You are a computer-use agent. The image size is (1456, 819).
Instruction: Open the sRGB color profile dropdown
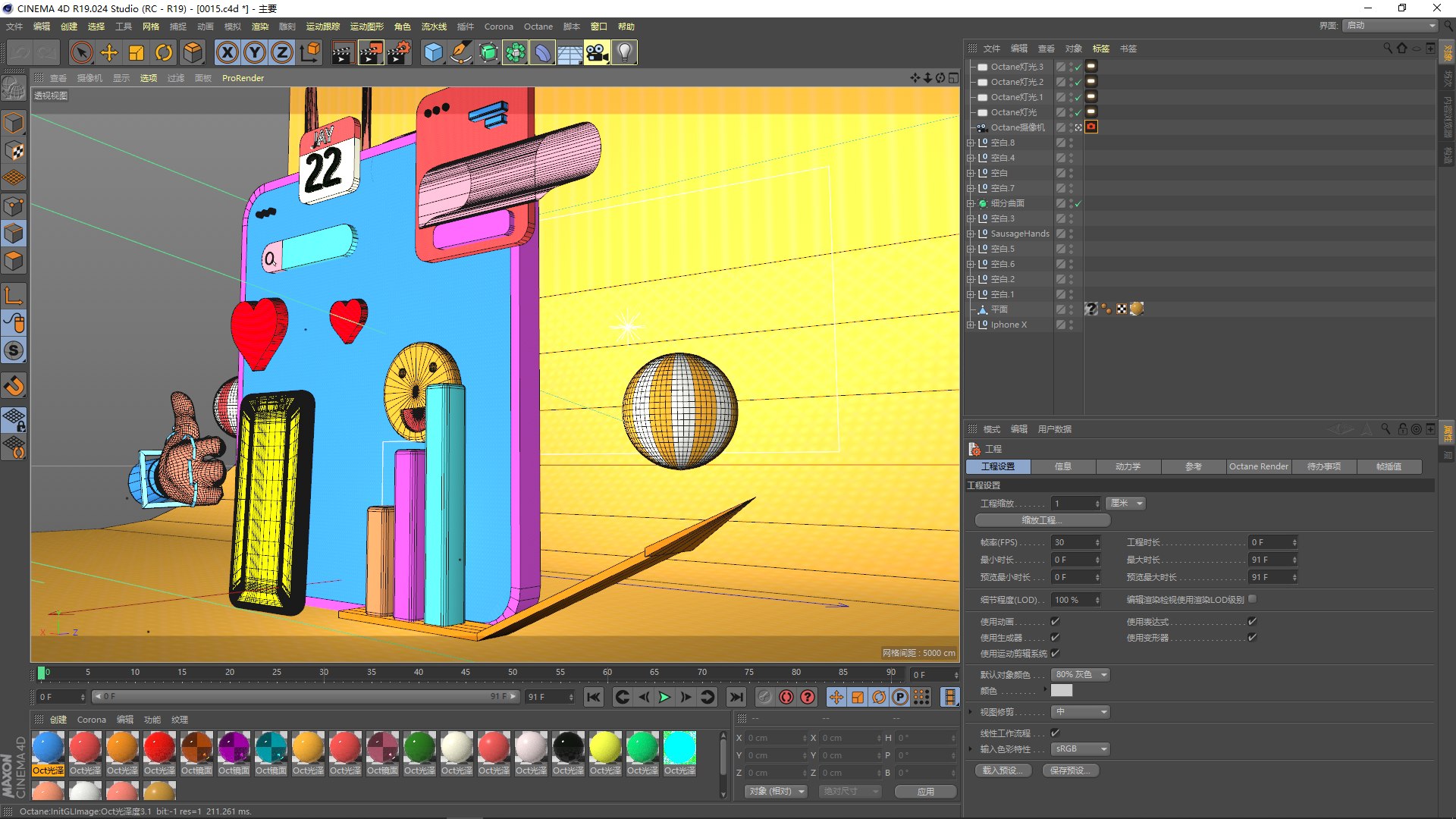point(1081,748)
